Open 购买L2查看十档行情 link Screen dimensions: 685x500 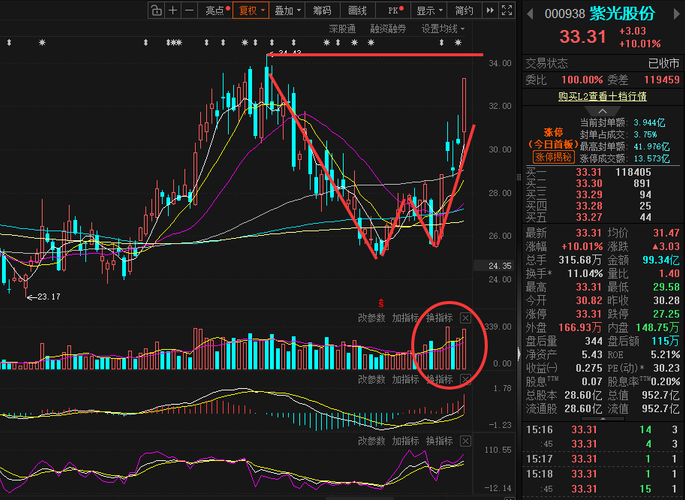pos(602,96)
